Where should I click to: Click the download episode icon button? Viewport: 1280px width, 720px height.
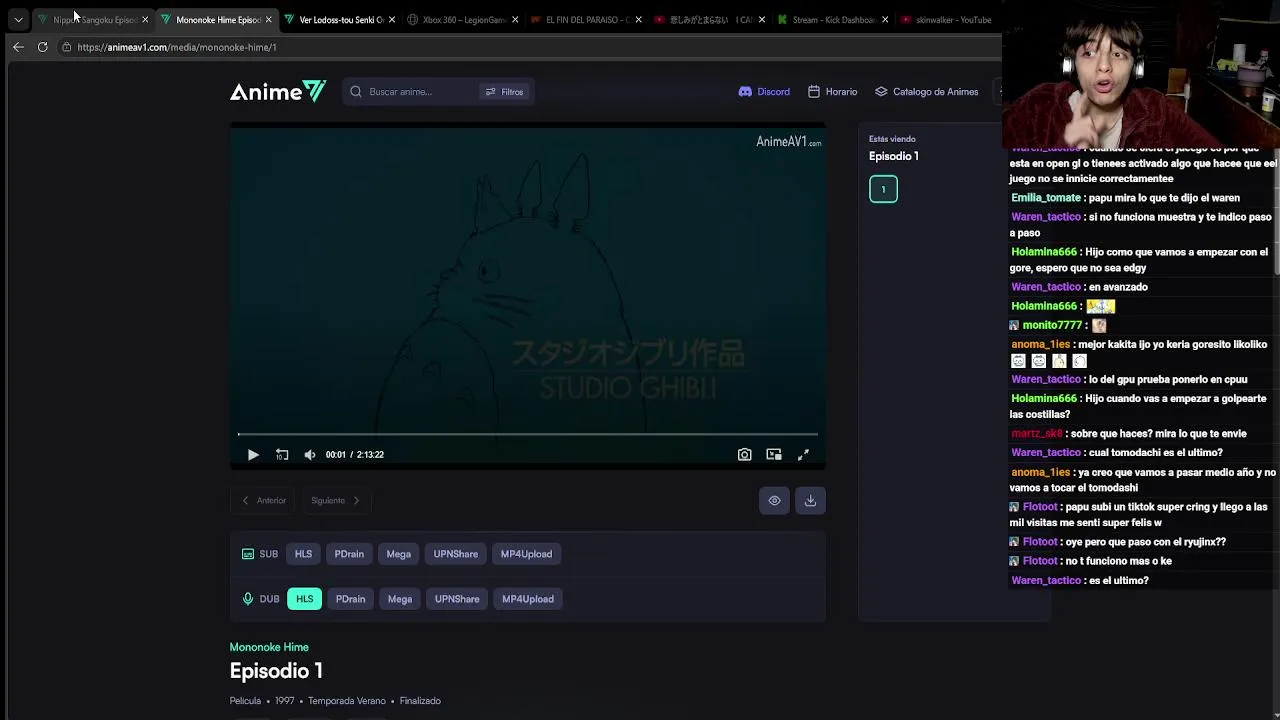[810, 501]
